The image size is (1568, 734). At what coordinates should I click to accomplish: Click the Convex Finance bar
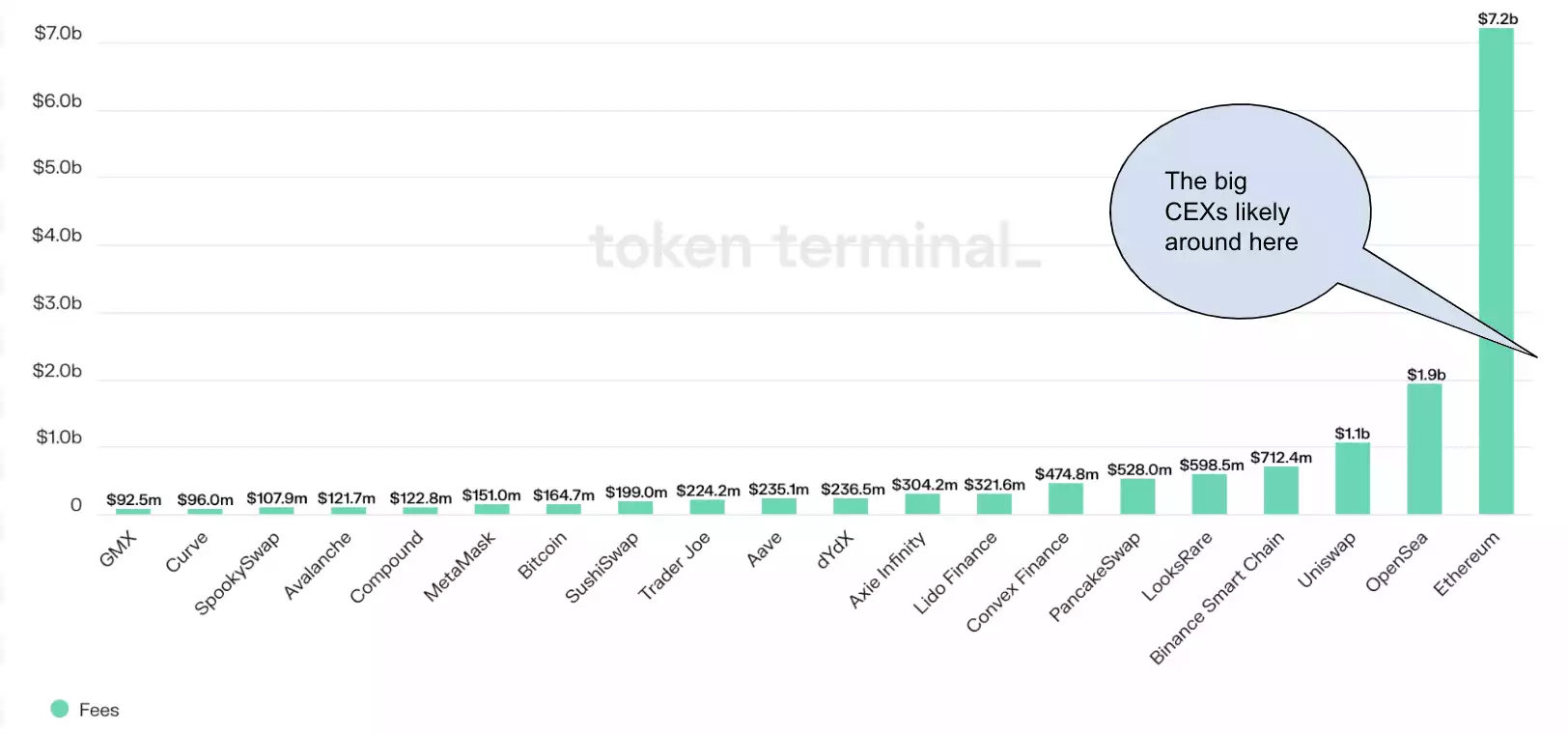tap(1066, 498)
